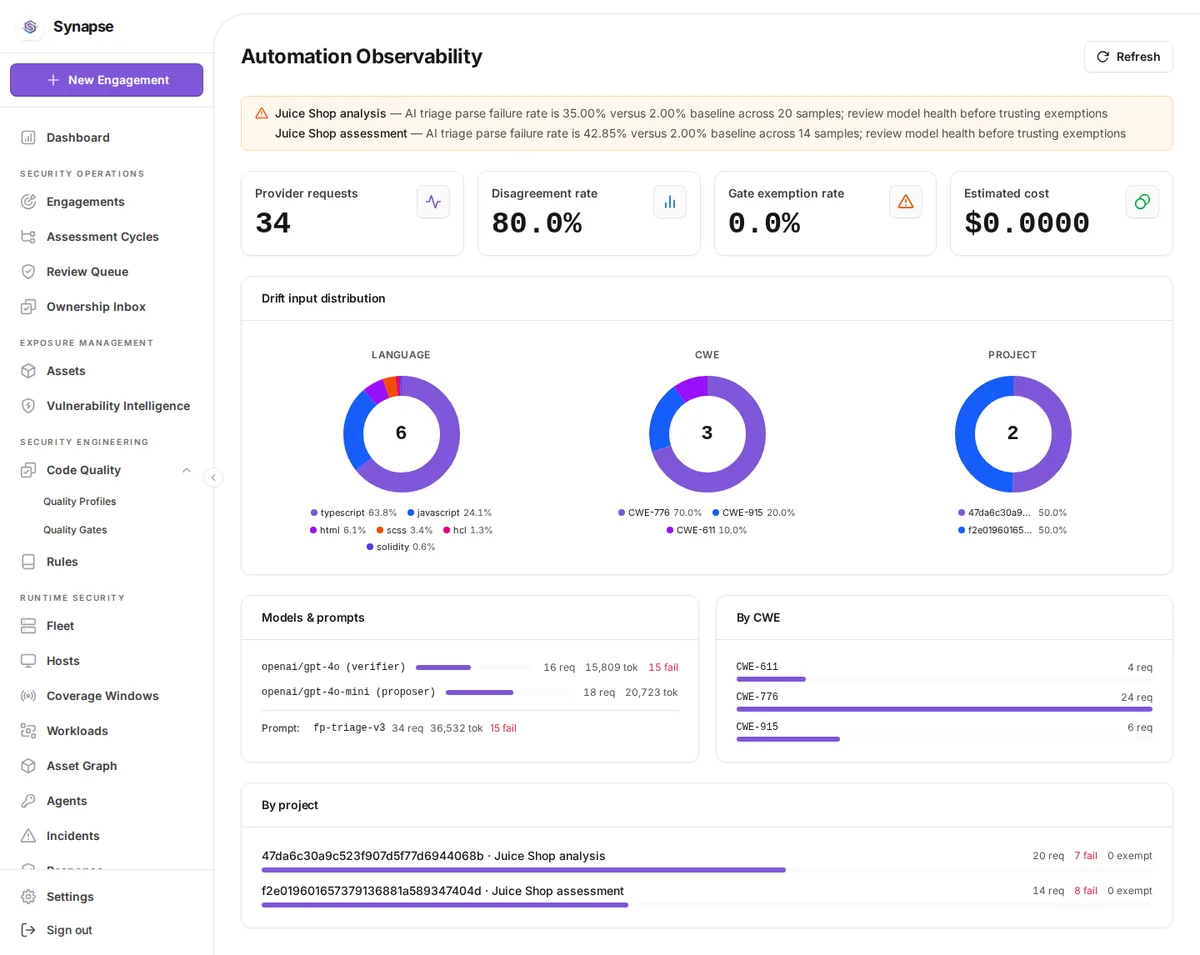Screen dimensions: 1200x955
Task: Click the Sign out icon
Action: pyautogui.click(x=28, y=929)
